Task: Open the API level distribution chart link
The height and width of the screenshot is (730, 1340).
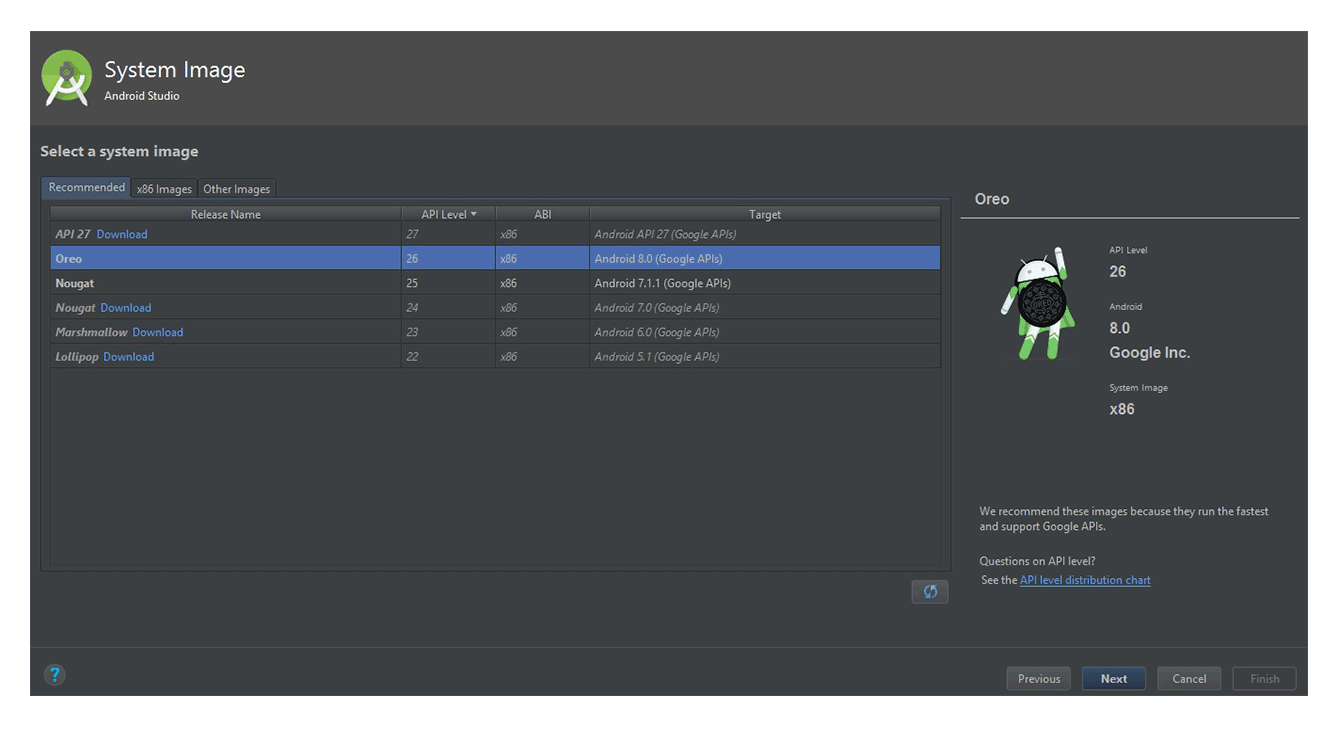Action: [1085, 580]
